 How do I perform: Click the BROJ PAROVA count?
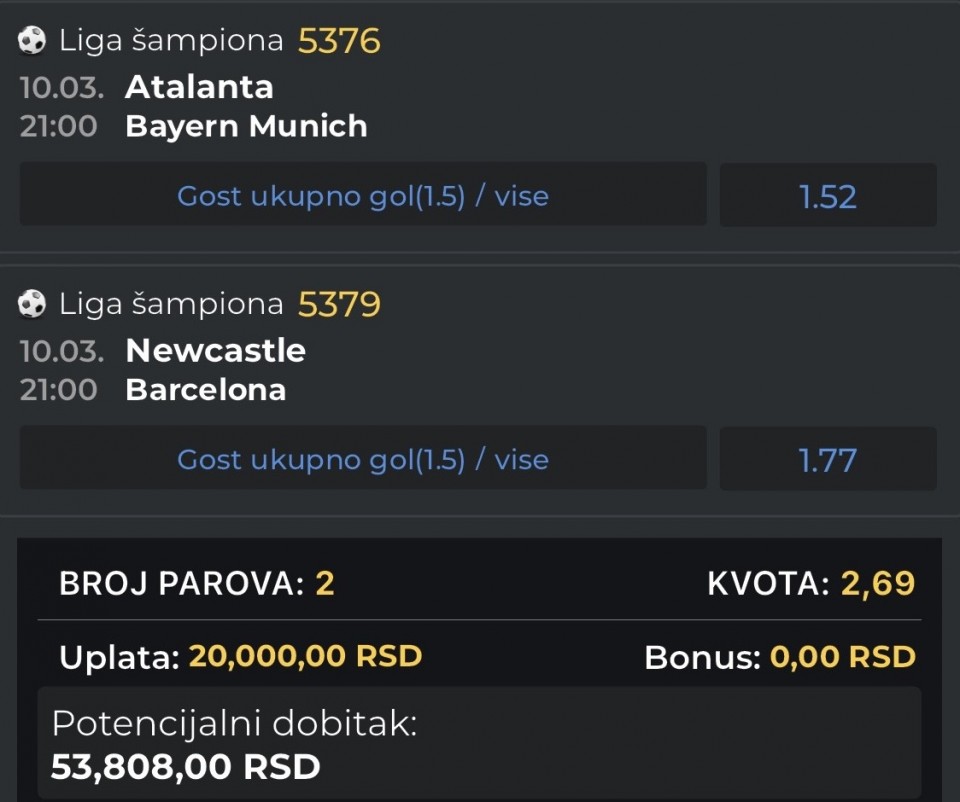coord(325,584)
